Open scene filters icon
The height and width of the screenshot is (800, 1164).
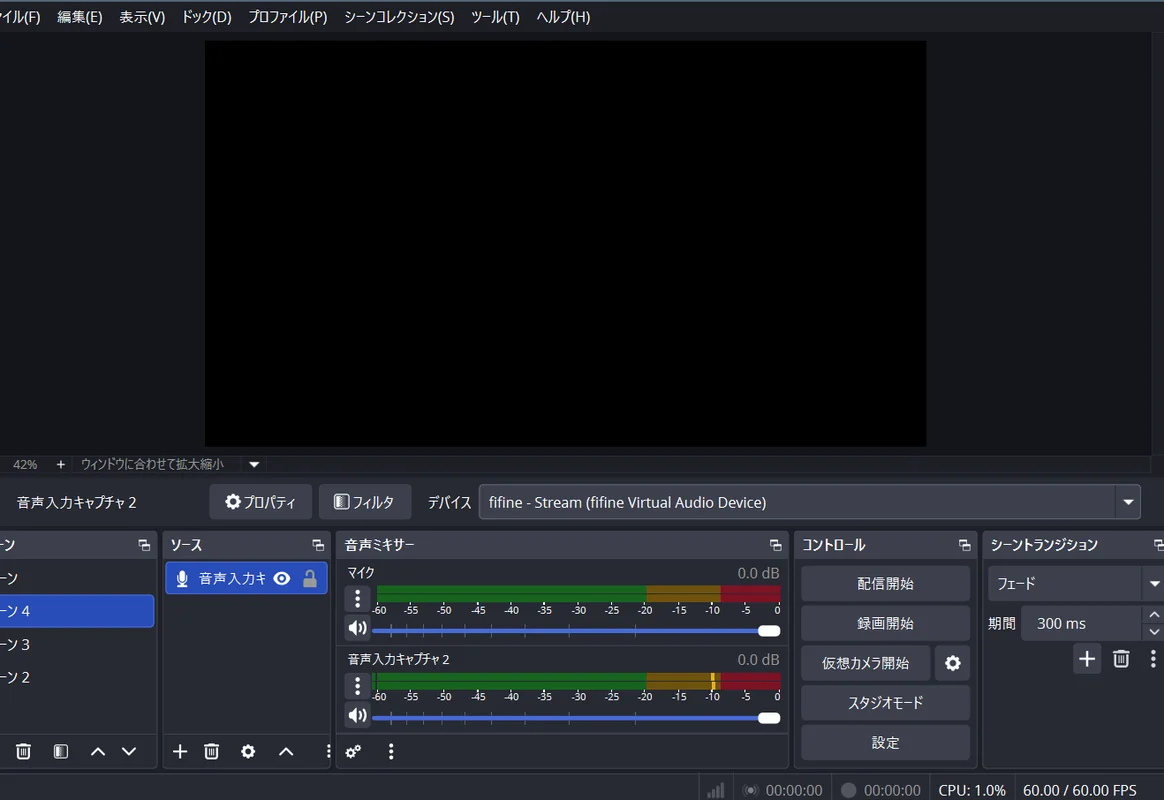pyautogui.click(x=61, y=752)
